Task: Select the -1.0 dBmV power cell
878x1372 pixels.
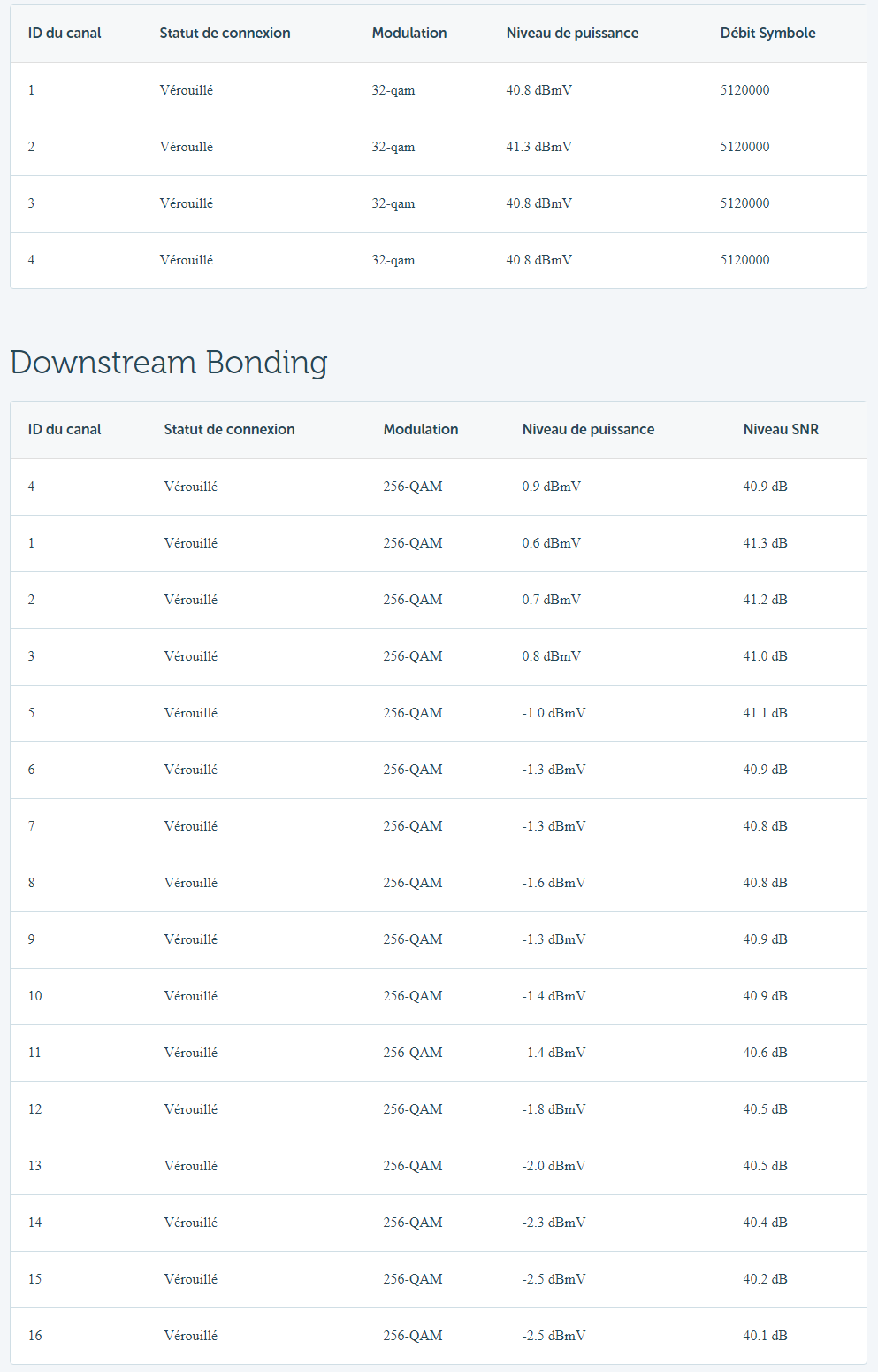Action: [x=554, y=713]
